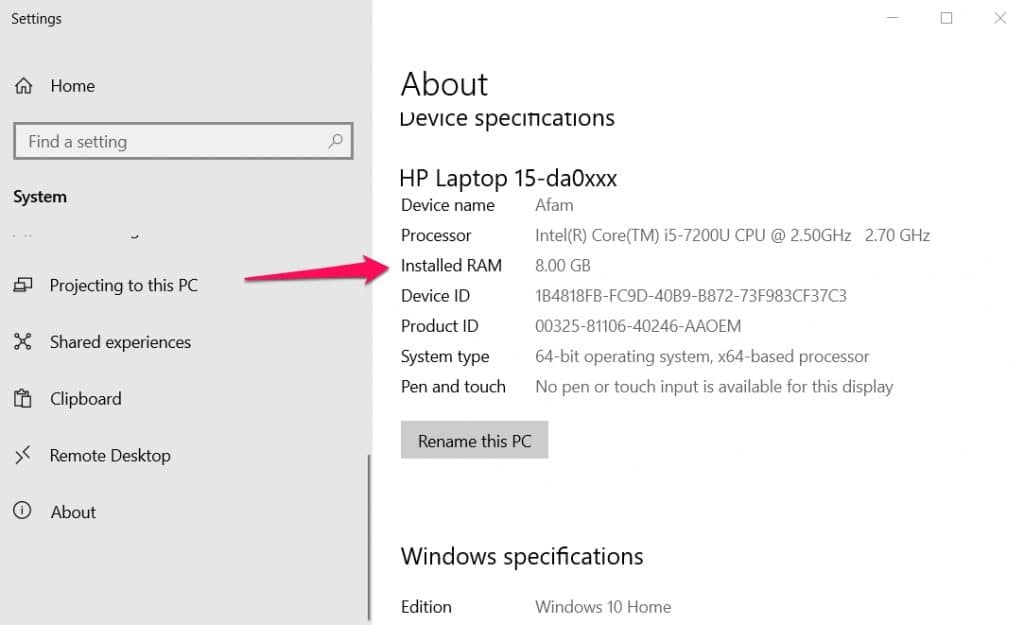Click the 8.00 GB RAM value
The width and height of the screenshot is (1024, 625).
562,265
